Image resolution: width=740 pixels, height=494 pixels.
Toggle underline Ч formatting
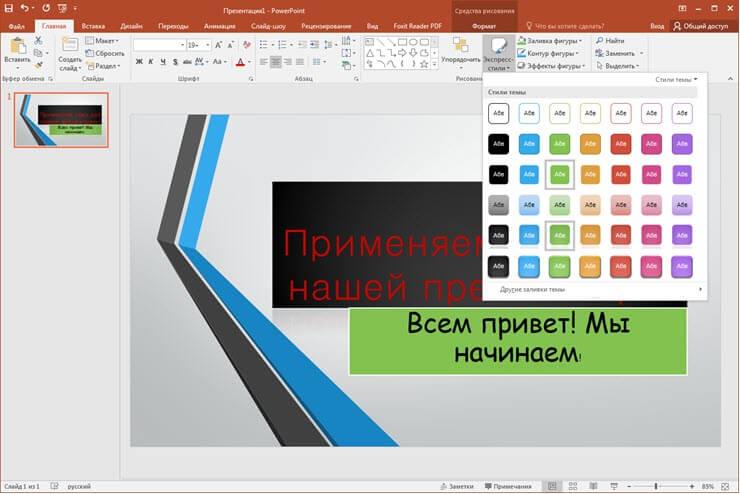tap(163, 62)
